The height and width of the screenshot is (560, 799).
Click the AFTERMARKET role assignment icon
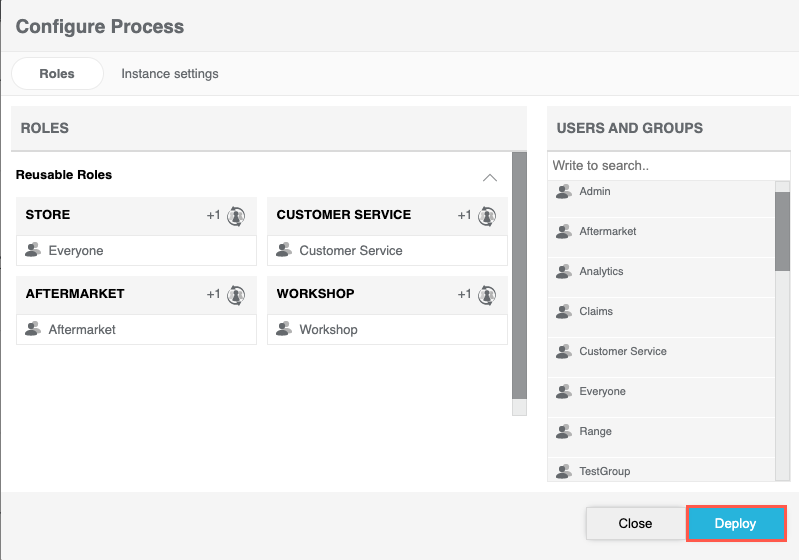point(236,294)
